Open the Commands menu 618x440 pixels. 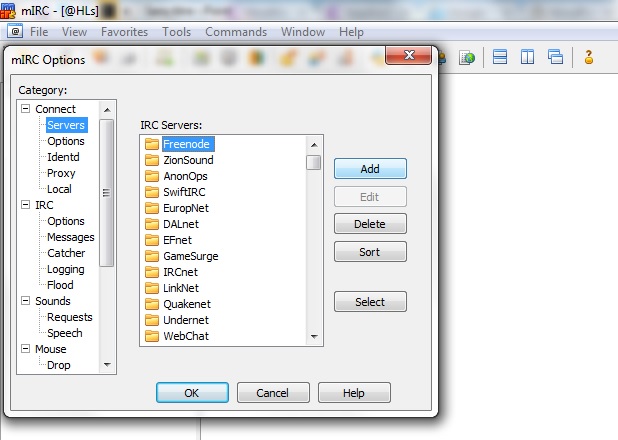(x=236, y=32)
